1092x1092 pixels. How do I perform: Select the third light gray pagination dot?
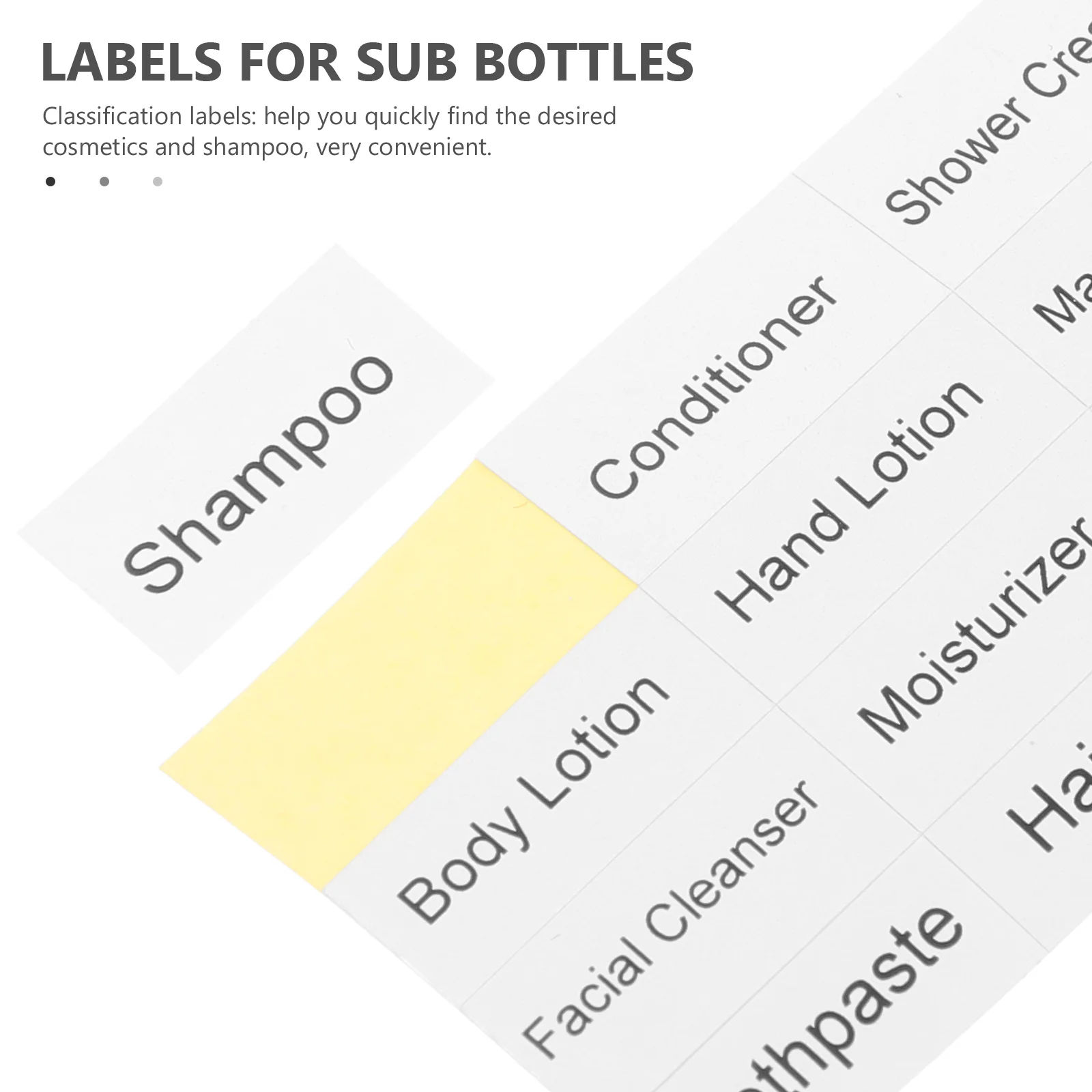coord(158,182)
